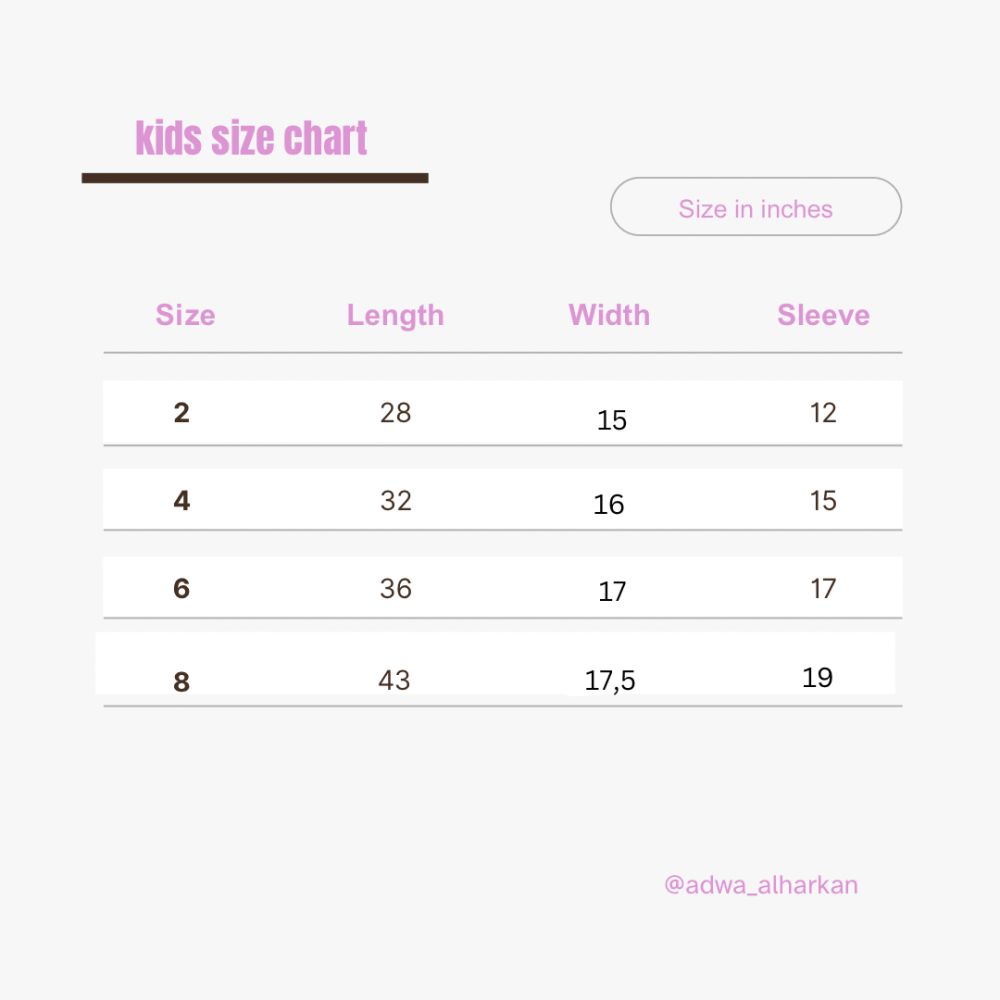Viewport: 1000px width, 1000px height.
Task: Select the Size column header
Action: (186, 315)
